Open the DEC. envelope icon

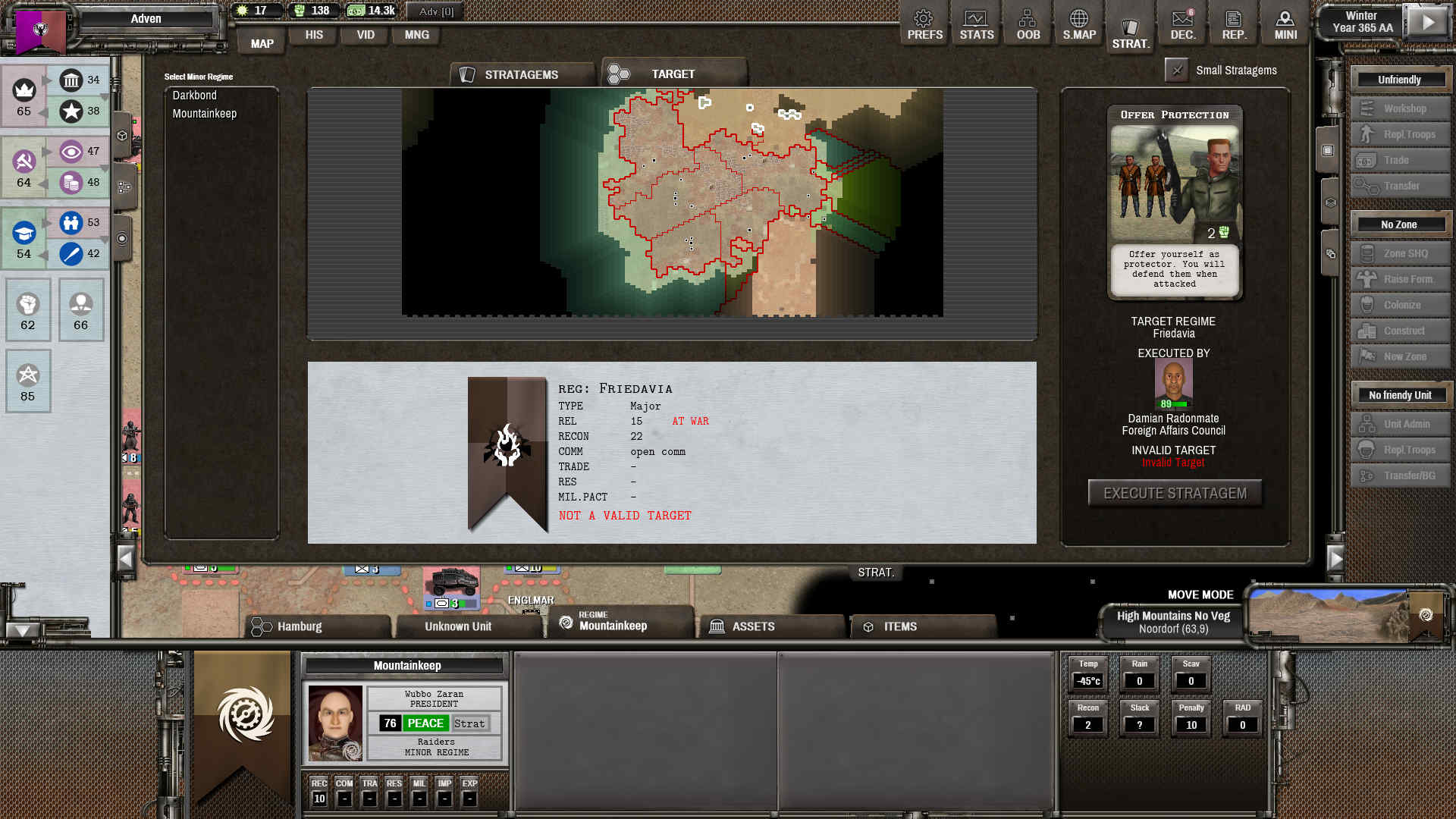(x=1182, y=24)
